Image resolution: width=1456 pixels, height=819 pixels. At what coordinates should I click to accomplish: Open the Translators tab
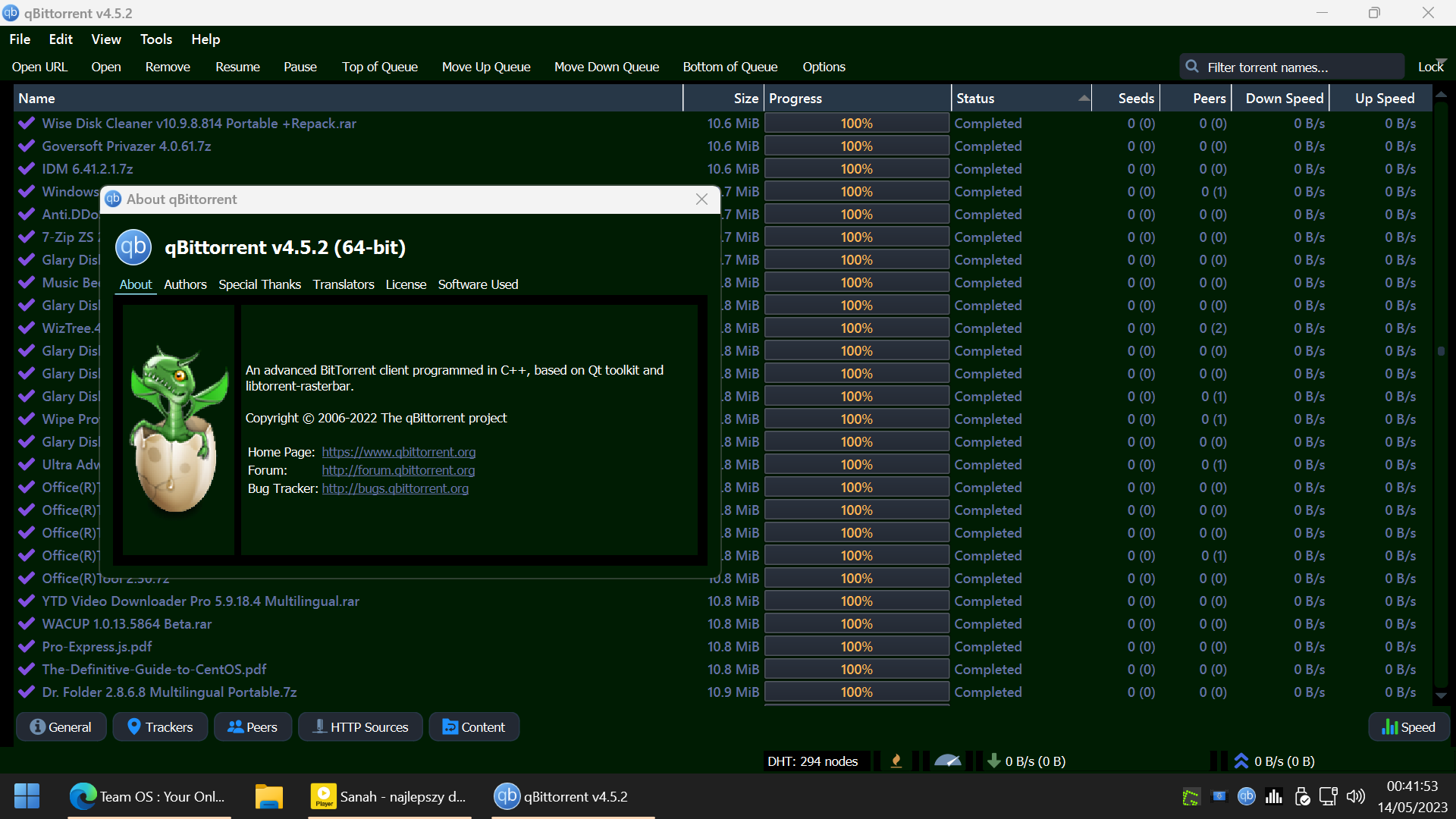(x=344, y=284)
